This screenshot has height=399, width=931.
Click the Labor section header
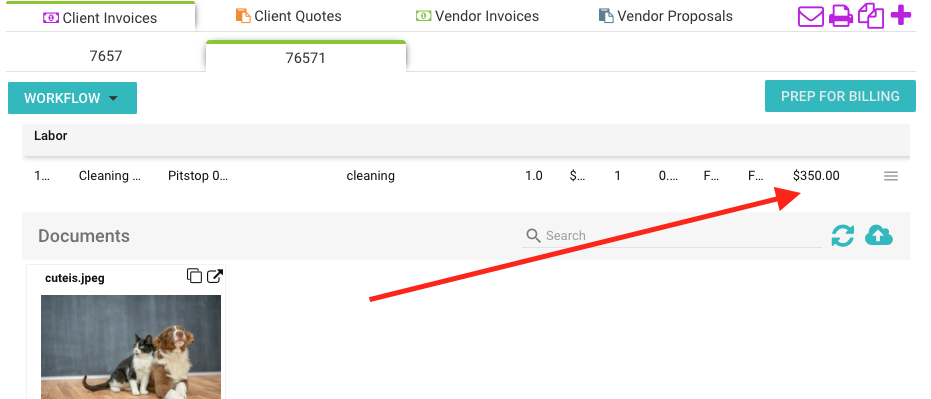click(x=466, y=140)
